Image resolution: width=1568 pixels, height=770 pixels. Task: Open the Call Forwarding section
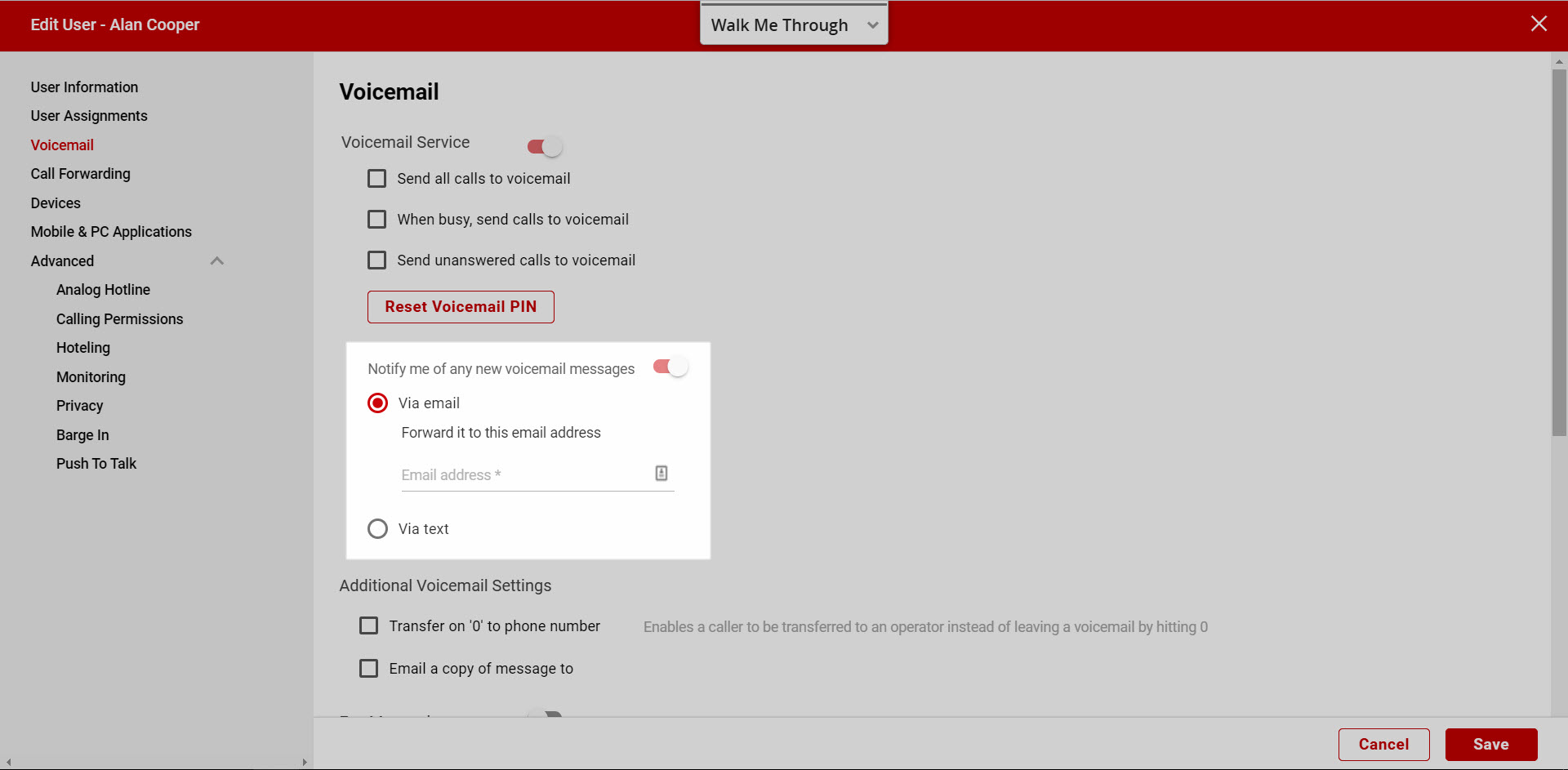tap(80, 174)
